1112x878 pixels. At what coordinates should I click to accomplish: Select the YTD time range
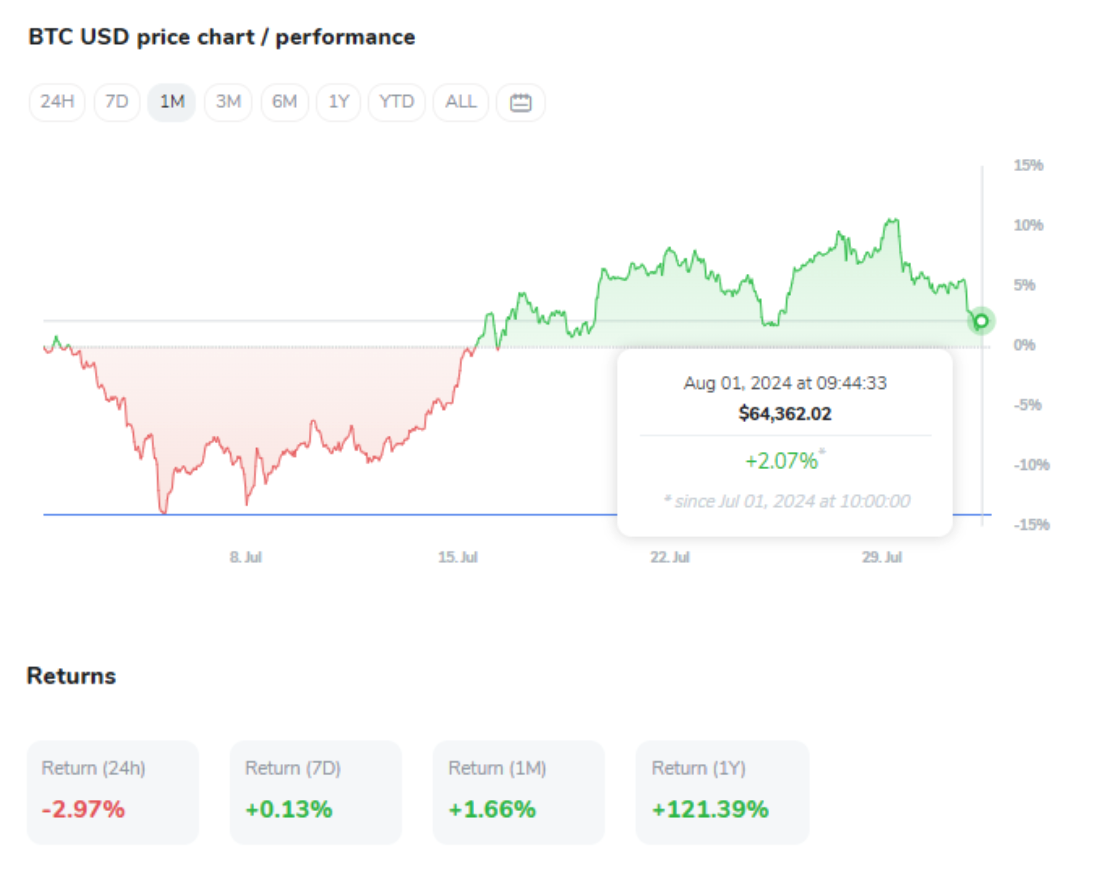coord(397,102)
